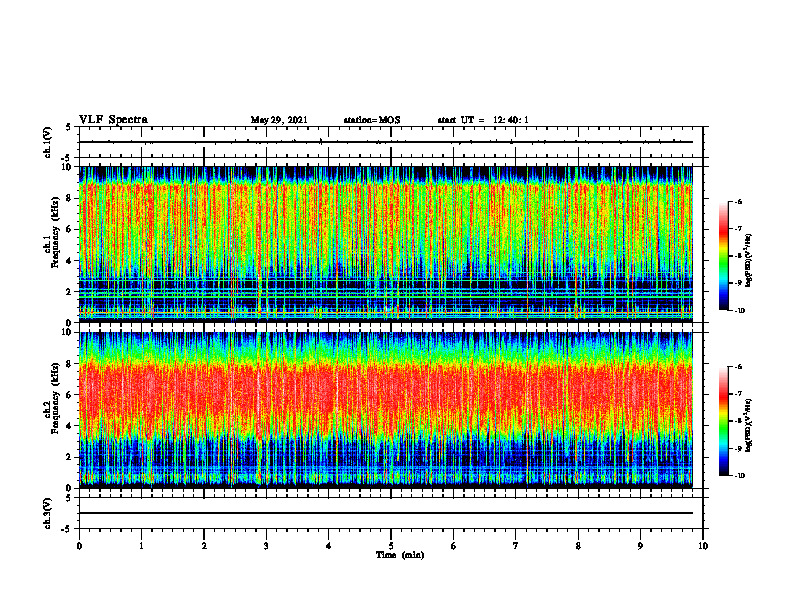Click the 'ch.3(V)' axis label
Image resolution: width=792 pixels, height=612 pixels.
48,513
